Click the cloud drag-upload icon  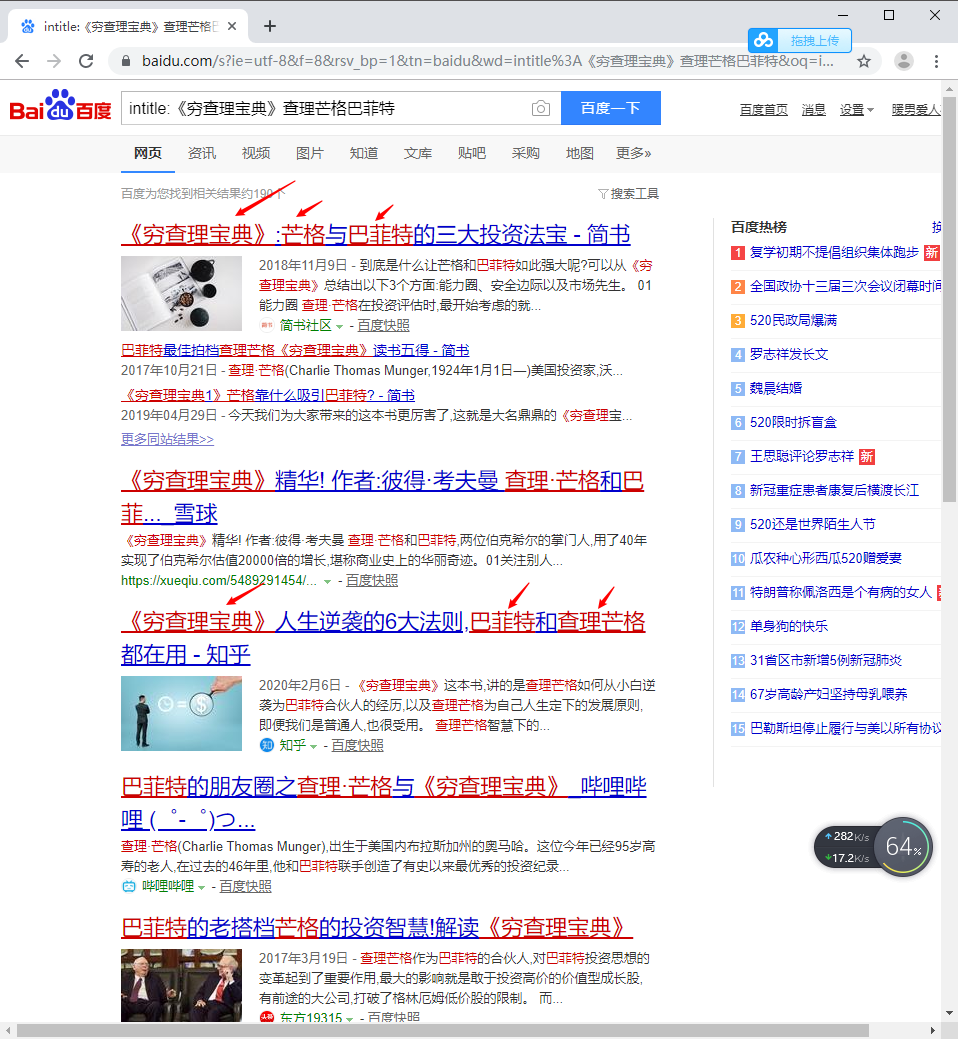[763, 40]
